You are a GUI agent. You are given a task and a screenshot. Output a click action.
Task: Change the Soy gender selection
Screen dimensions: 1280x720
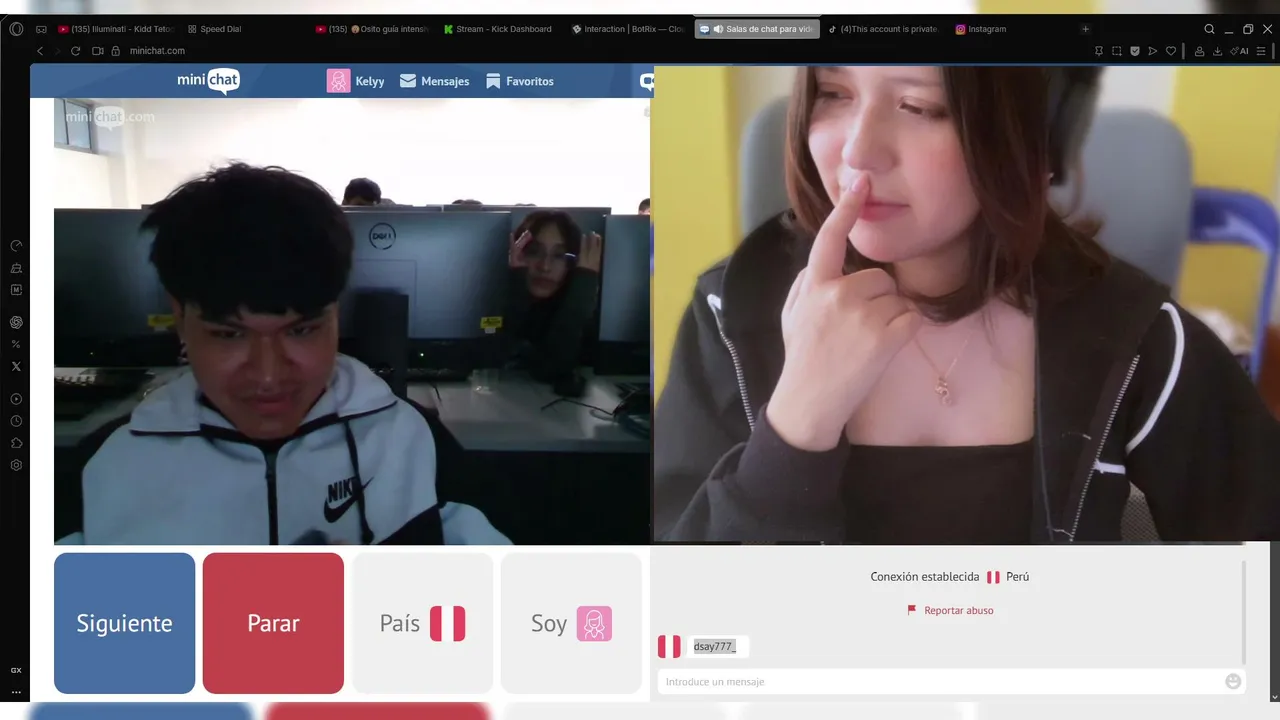571,623
